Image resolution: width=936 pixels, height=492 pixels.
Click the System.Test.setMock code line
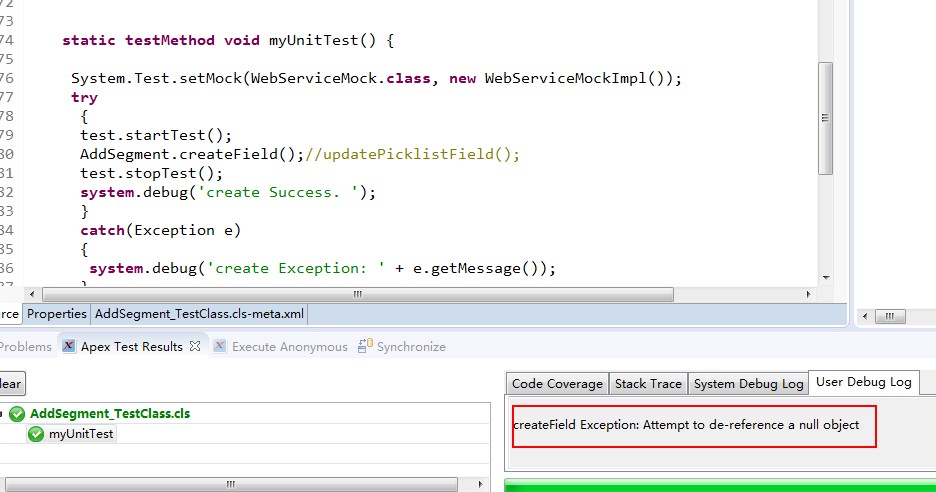[376, 78]
